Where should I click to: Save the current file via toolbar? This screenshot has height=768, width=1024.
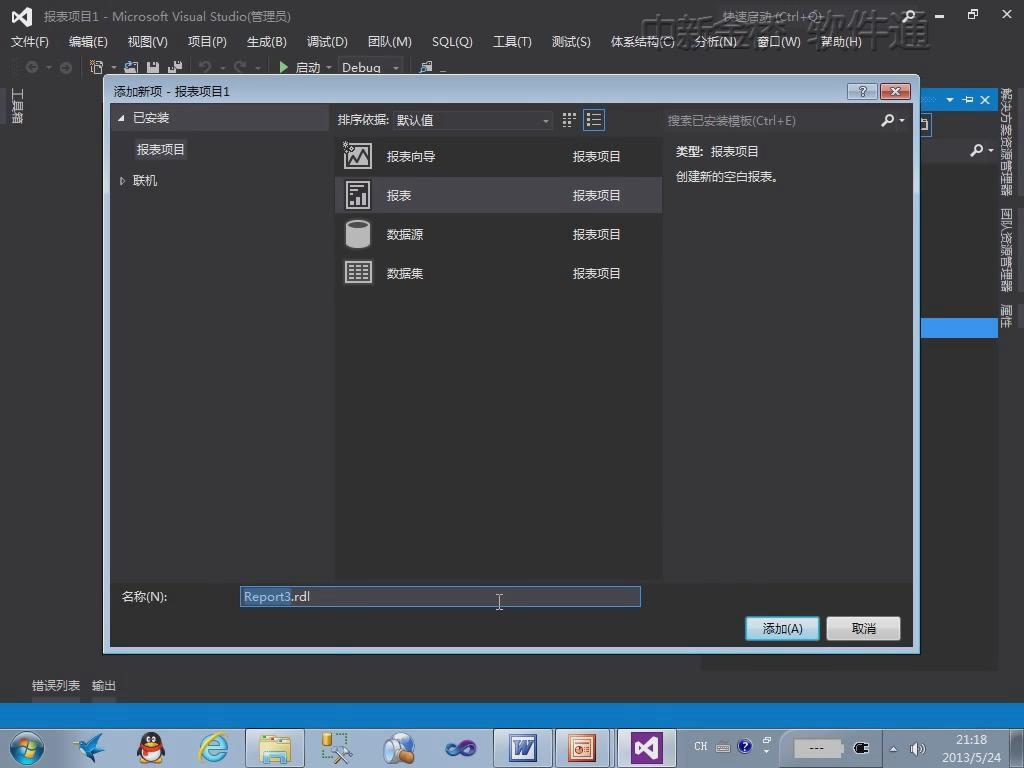tap(153, 67)
